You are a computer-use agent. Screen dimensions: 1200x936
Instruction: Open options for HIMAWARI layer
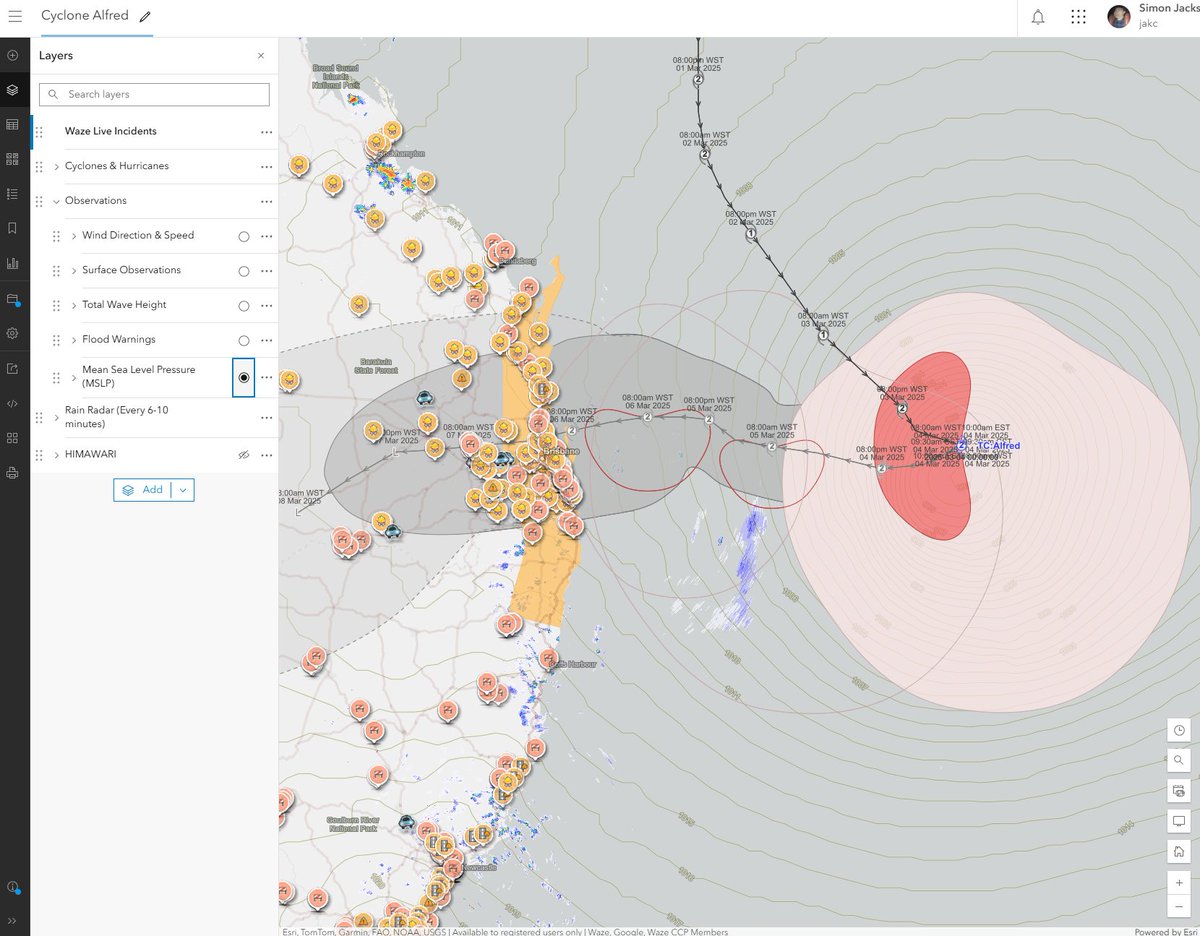pos(266,455)
